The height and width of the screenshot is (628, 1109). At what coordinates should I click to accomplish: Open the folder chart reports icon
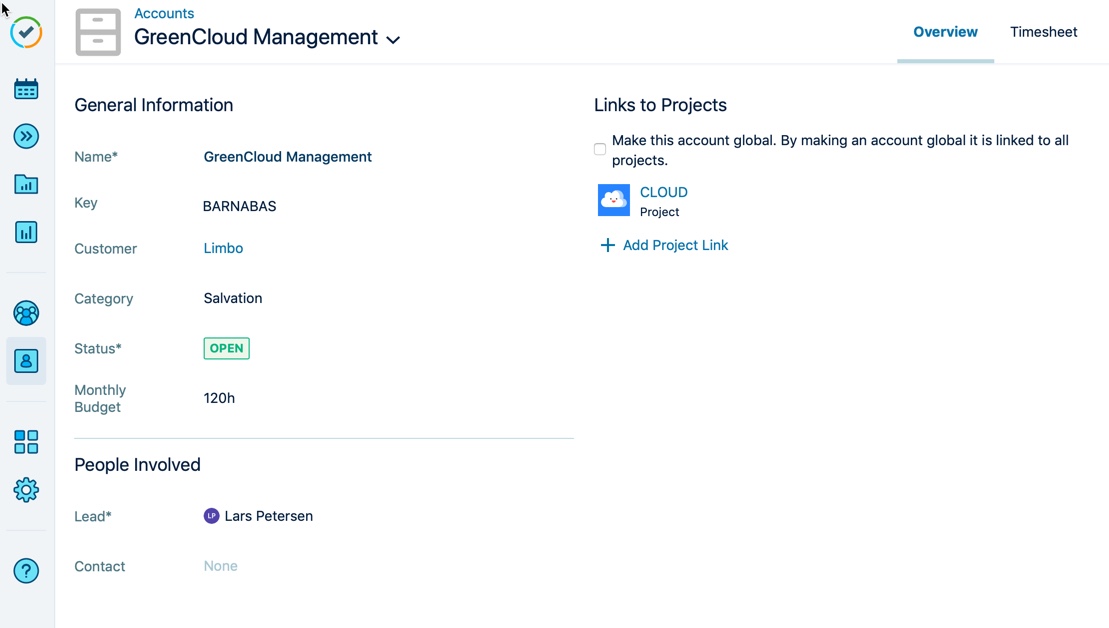pyautogui.click(x=26, y=184)
